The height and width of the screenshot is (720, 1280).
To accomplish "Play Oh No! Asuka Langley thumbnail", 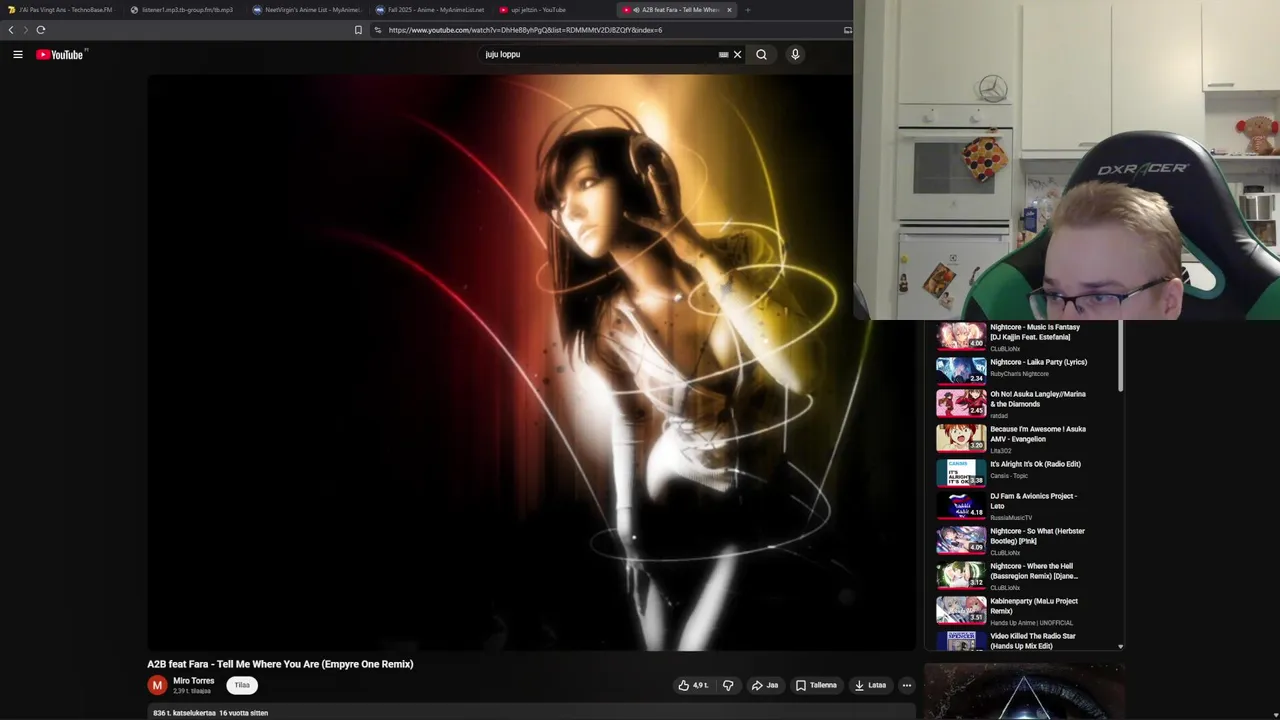I will tap(961, 404).
